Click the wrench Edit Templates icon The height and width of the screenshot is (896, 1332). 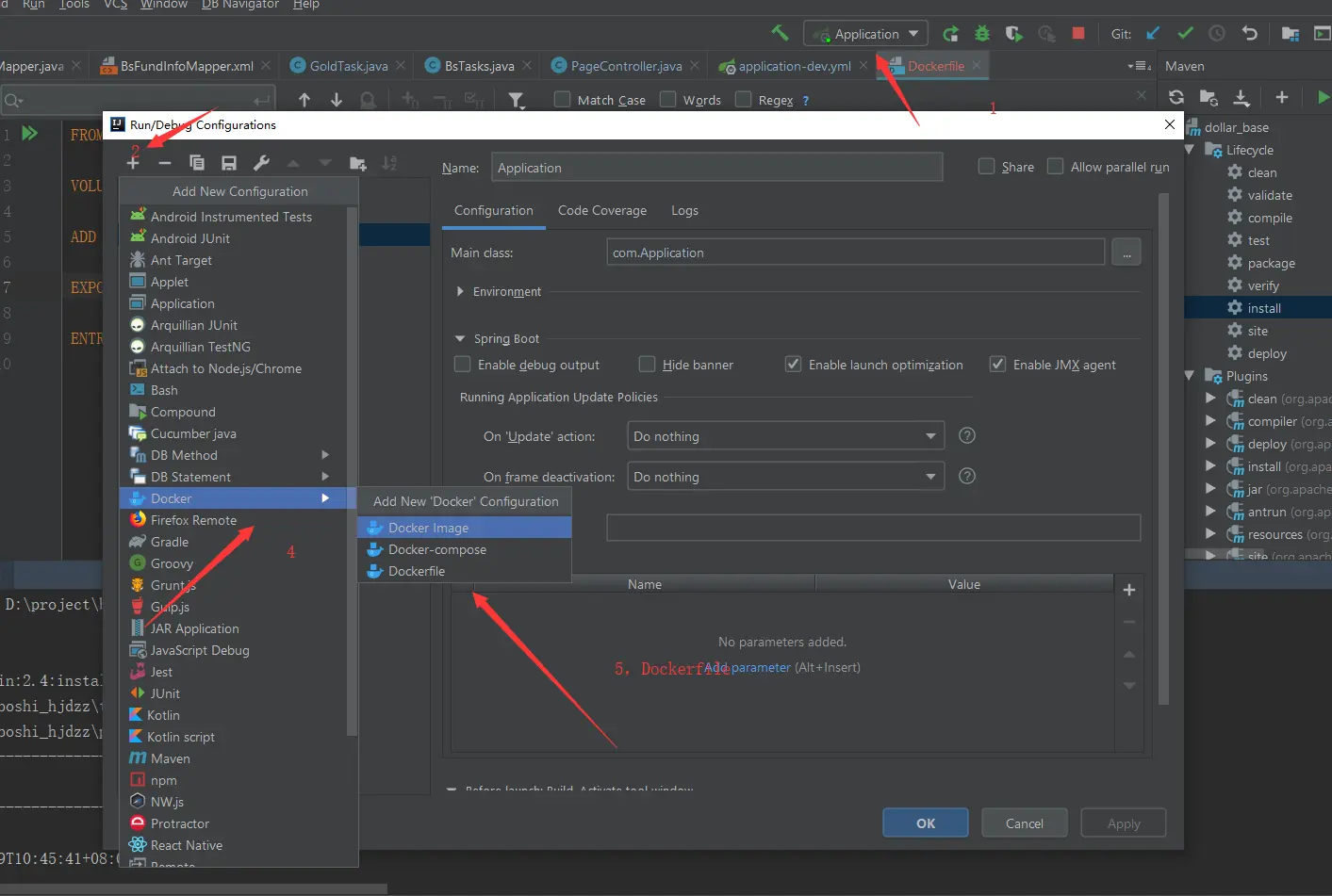click(x=262, y=162)
